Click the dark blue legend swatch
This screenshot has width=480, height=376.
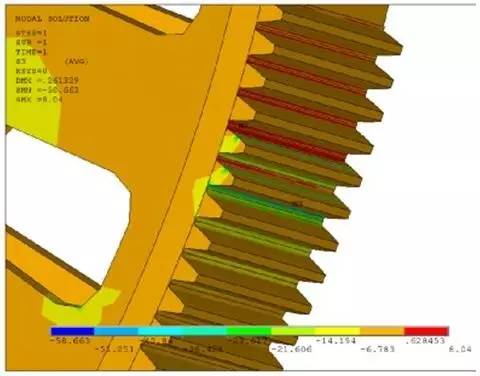pyautogui.click(x=72, y=331)
